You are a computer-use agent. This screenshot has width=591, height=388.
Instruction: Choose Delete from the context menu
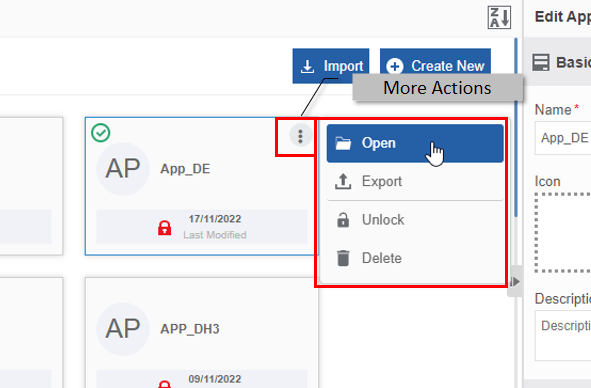tap(415, 258)
